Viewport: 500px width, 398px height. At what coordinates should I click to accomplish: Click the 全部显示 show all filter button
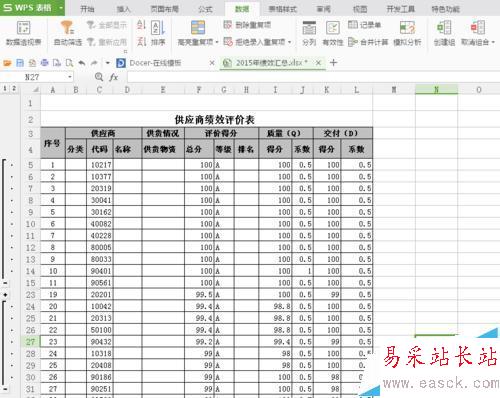click(x=107, y=25)
